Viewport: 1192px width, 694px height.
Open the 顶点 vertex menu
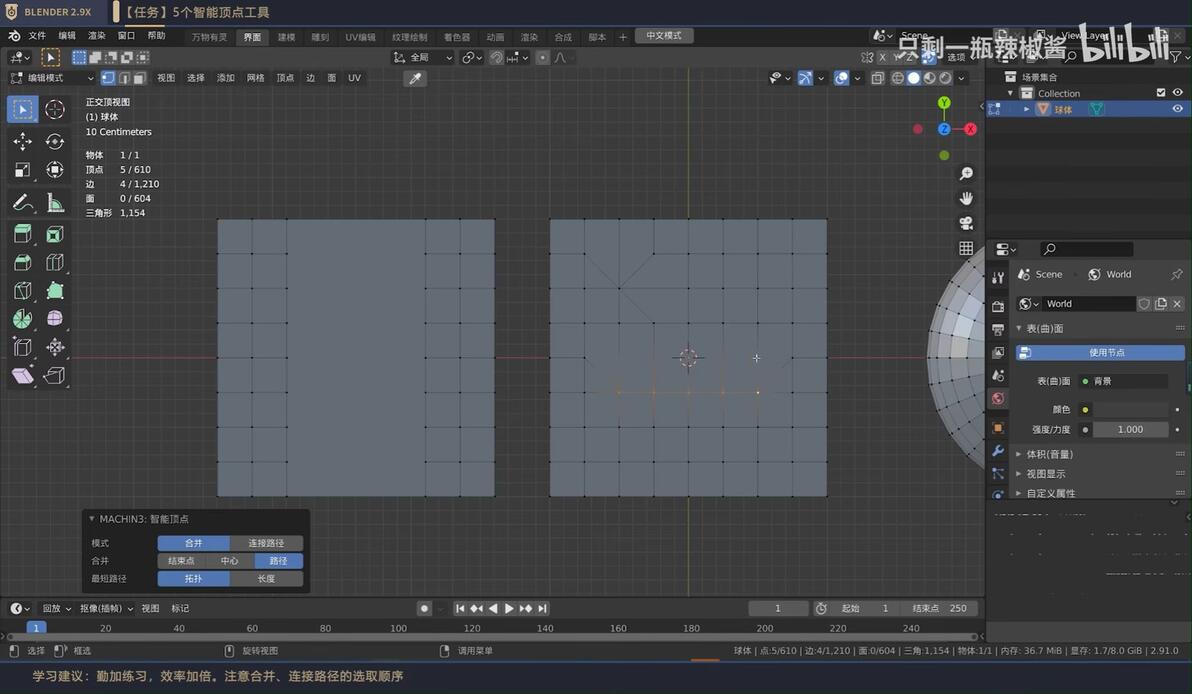point(285,78)
